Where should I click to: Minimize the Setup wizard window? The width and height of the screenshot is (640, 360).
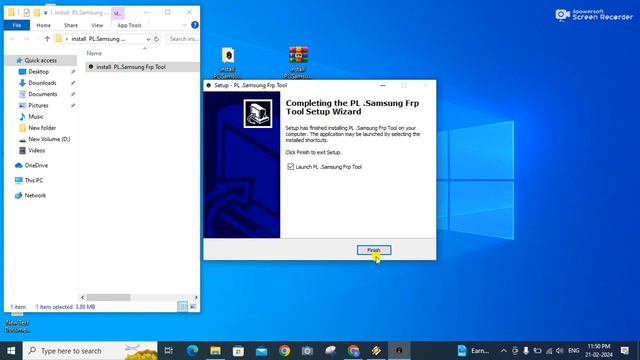click(383, 85)
